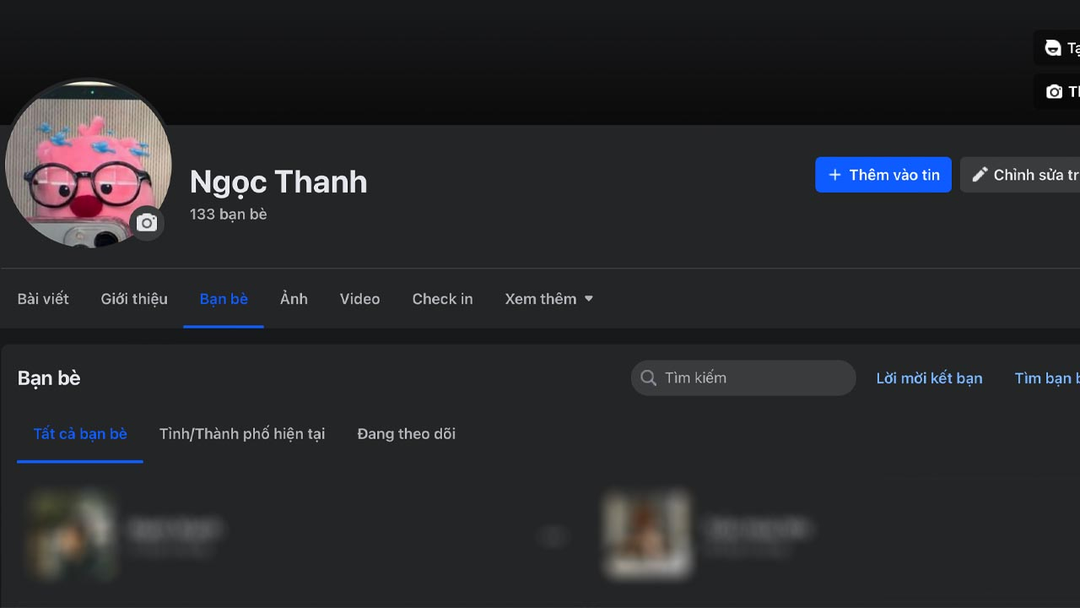1080x608 pixels.
Task: Click the camera icon on the profile picture
Action: tap(147, 223)
